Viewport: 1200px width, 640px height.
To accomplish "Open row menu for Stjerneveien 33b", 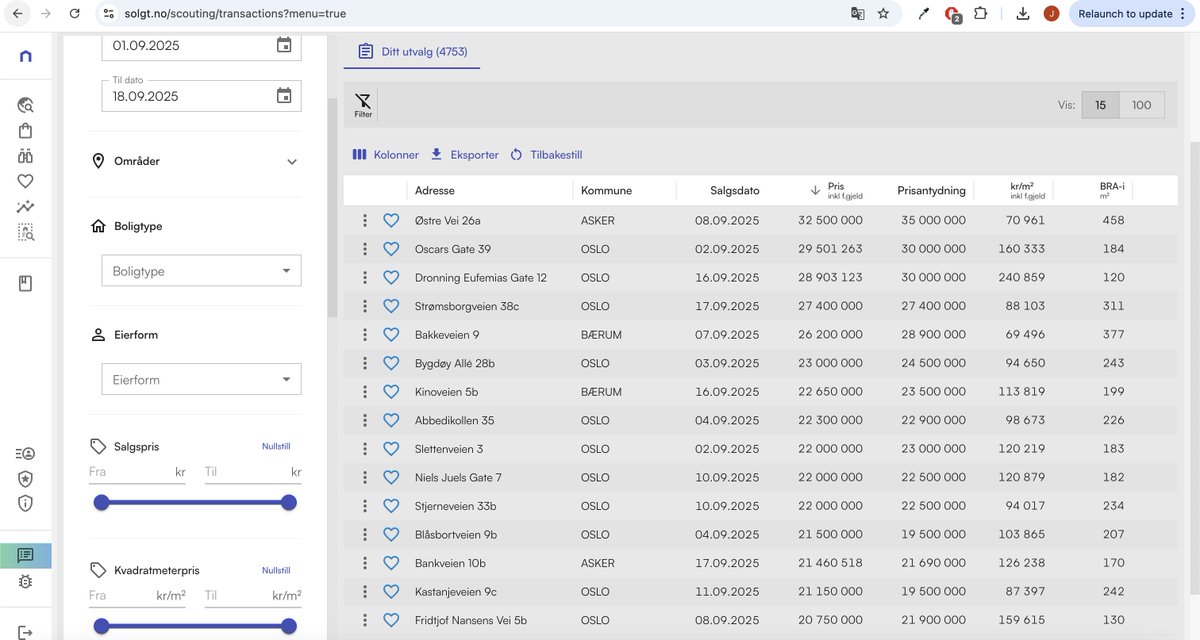I will (x=365, y=506).
